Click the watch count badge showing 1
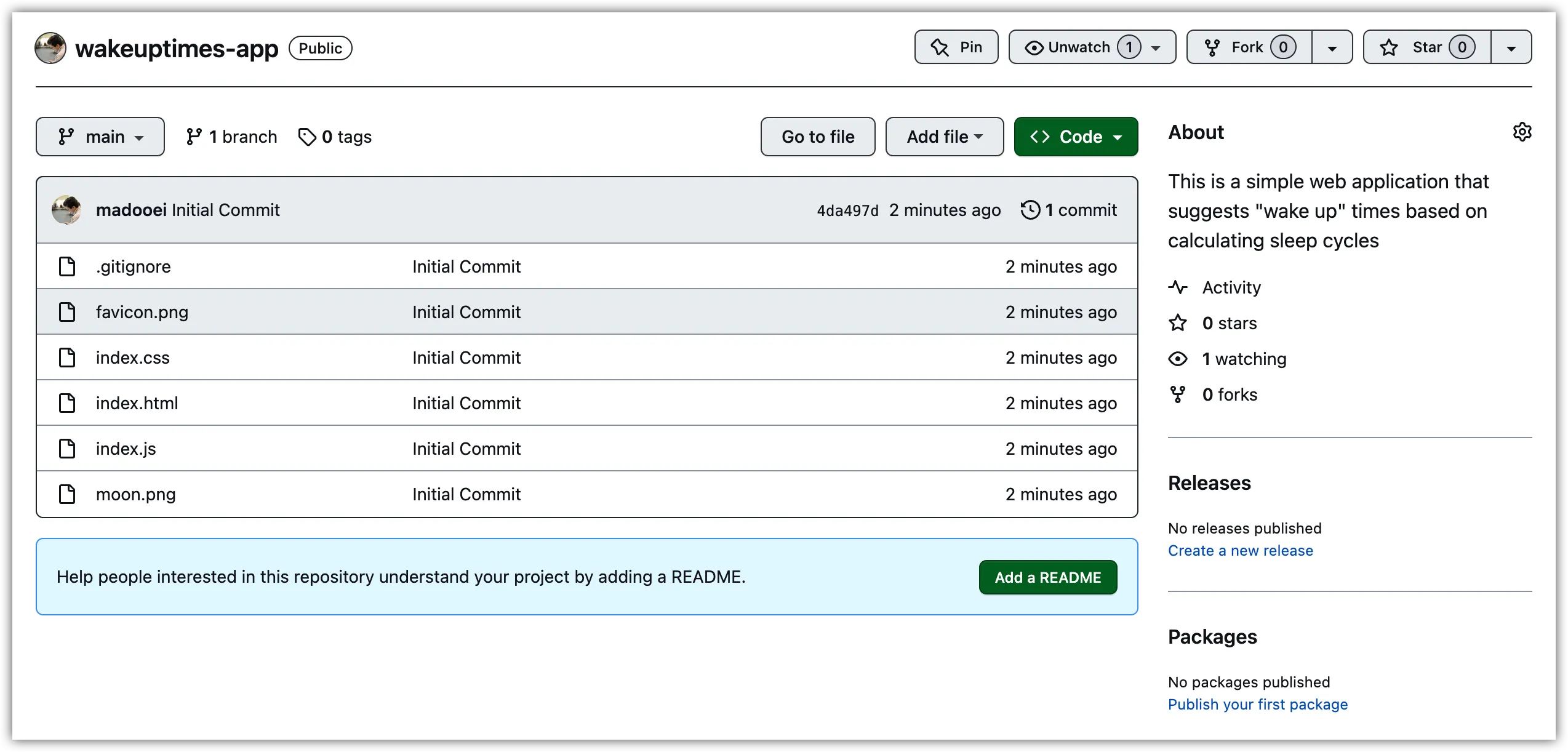 1129,47
